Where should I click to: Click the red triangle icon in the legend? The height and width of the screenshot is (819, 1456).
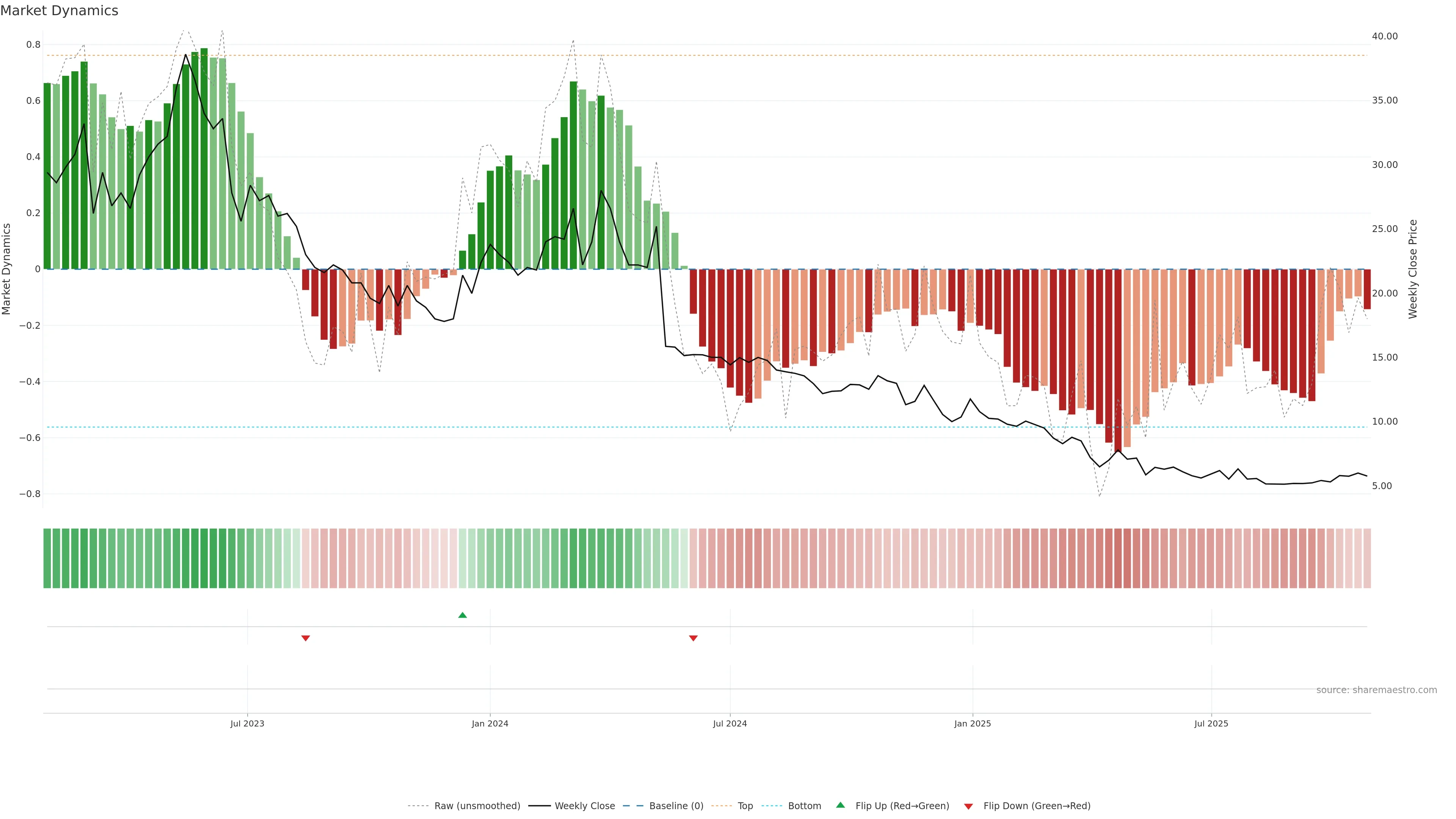tap(968, 806)
